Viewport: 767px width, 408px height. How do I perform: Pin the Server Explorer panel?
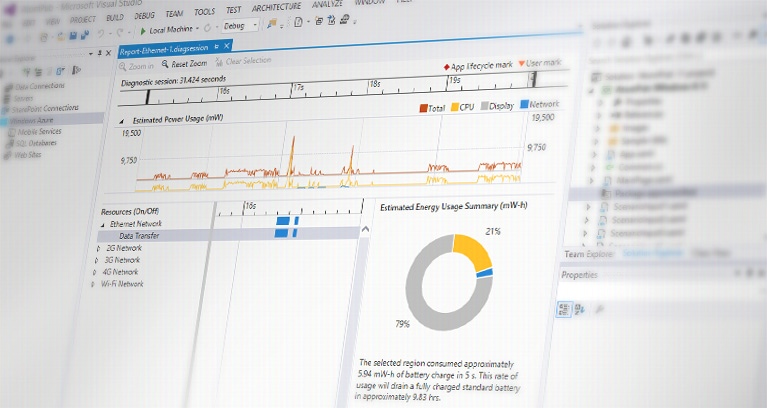(x=100, y=53)
